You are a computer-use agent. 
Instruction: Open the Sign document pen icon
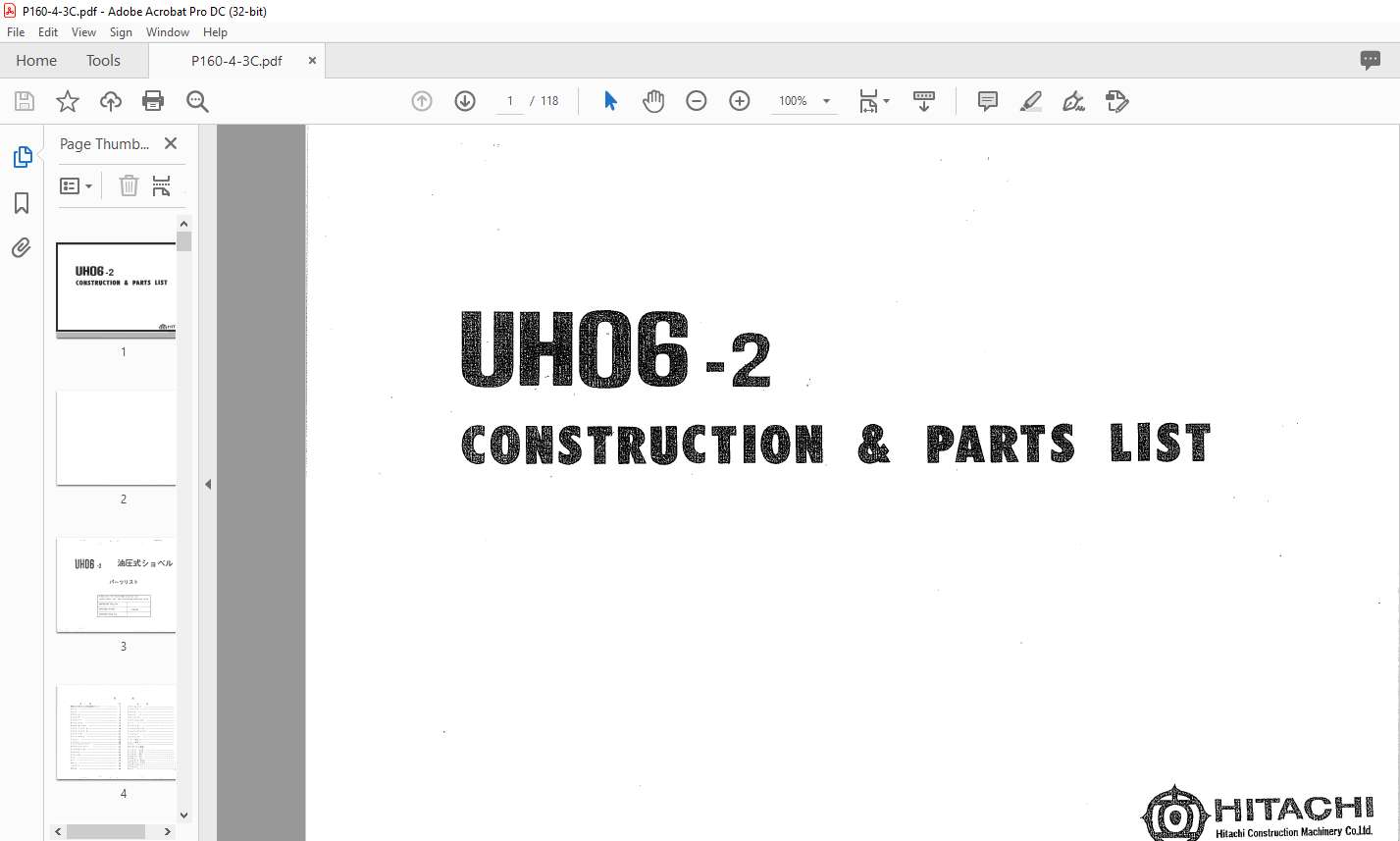pyautogui.click(x=1073, y=101)
